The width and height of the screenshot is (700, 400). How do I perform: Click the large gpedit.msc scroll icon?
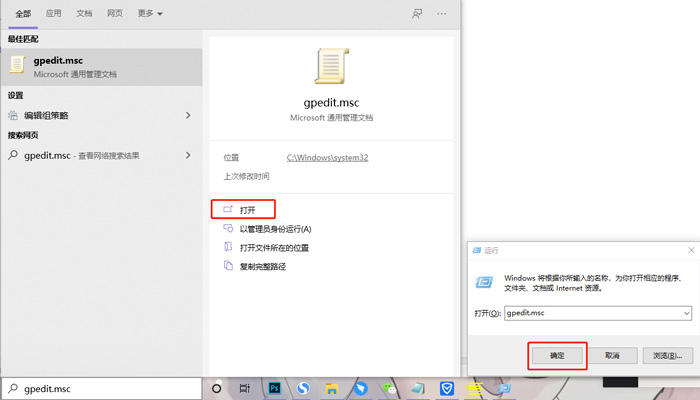point(331,66)
